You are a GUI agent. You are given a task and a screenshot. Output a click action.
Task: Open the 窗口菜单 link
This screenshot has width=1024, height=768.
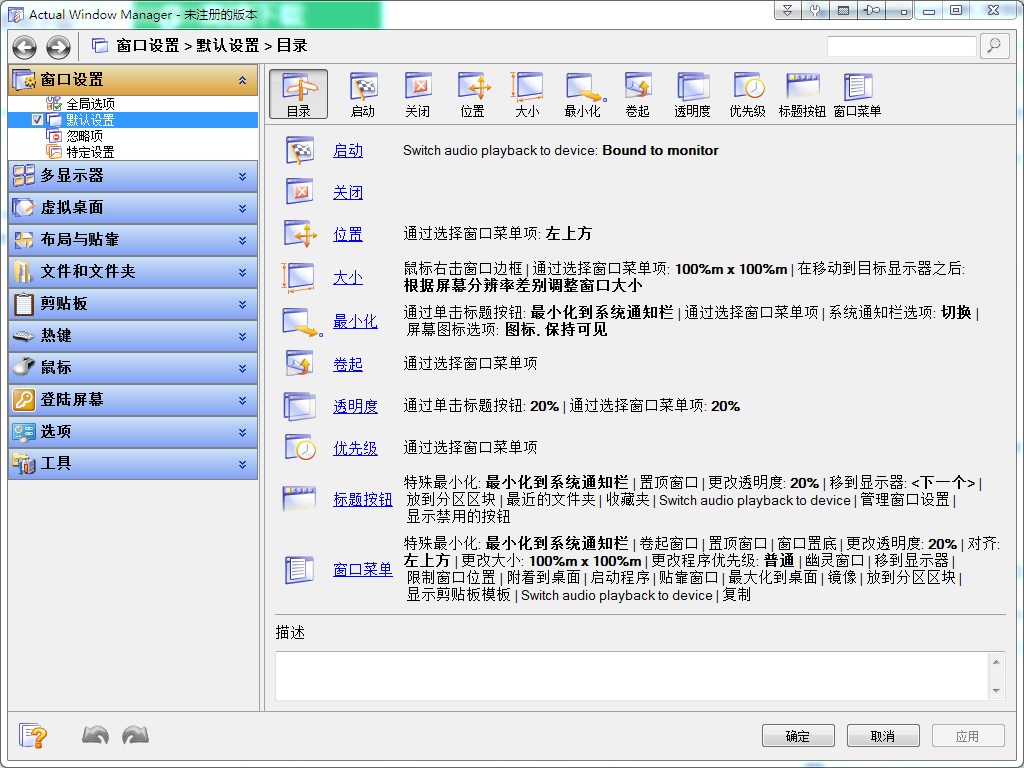coord(362,569)
